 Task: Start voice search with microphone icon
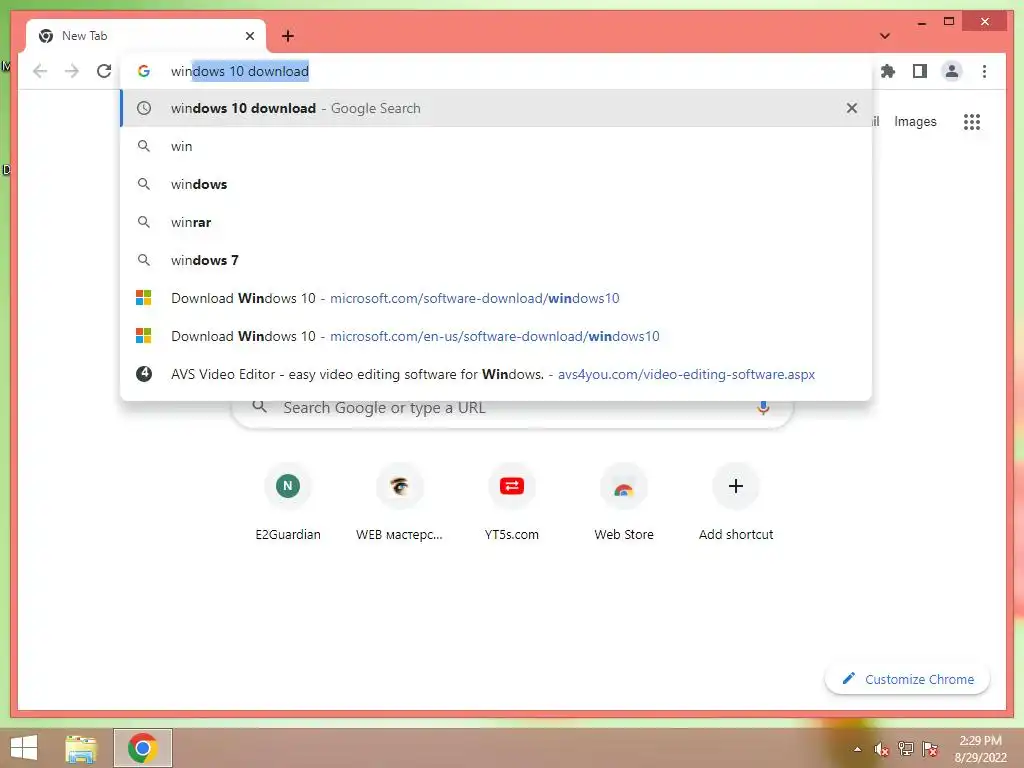point(763,408)
